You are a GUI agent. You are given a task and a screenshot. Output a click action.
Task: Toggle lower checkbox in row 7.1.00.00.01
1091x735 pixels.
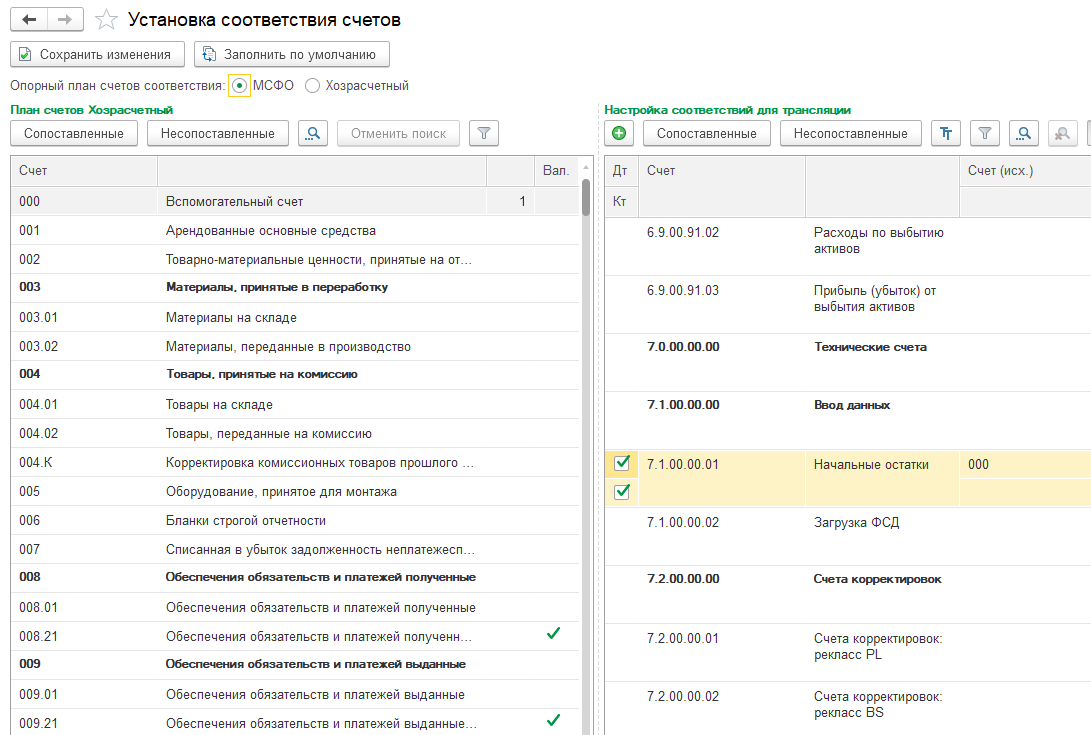(x=621, y=491)
